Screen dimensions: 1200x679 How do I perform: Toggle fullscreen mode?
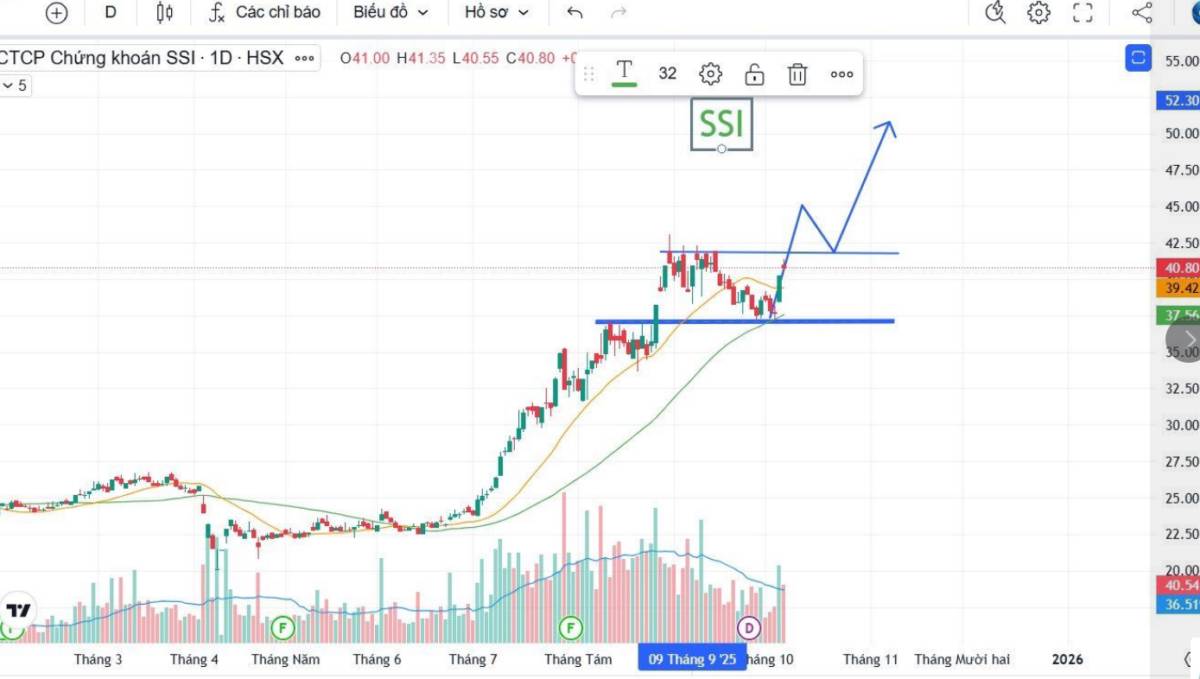[x=1082, y=13]
